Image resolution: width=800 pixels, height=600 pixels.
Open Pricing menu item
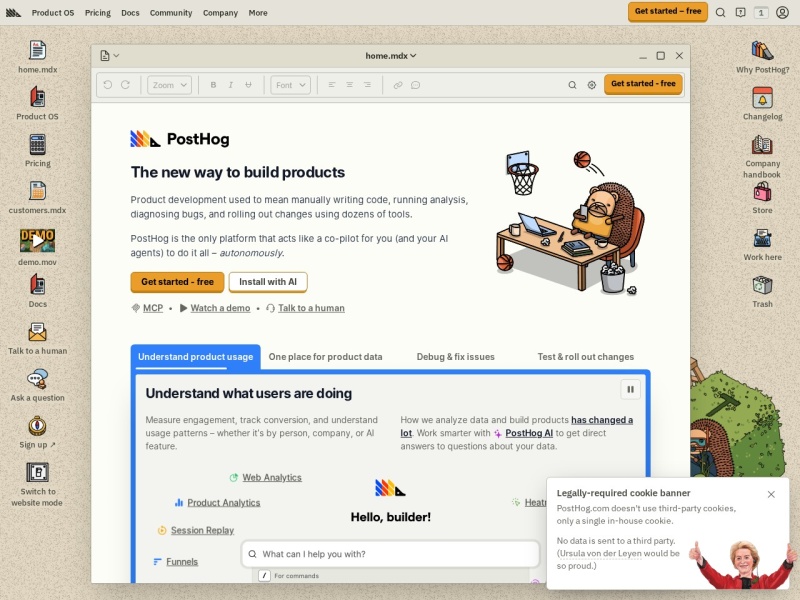pyautogui.click(x=98, y=13)
